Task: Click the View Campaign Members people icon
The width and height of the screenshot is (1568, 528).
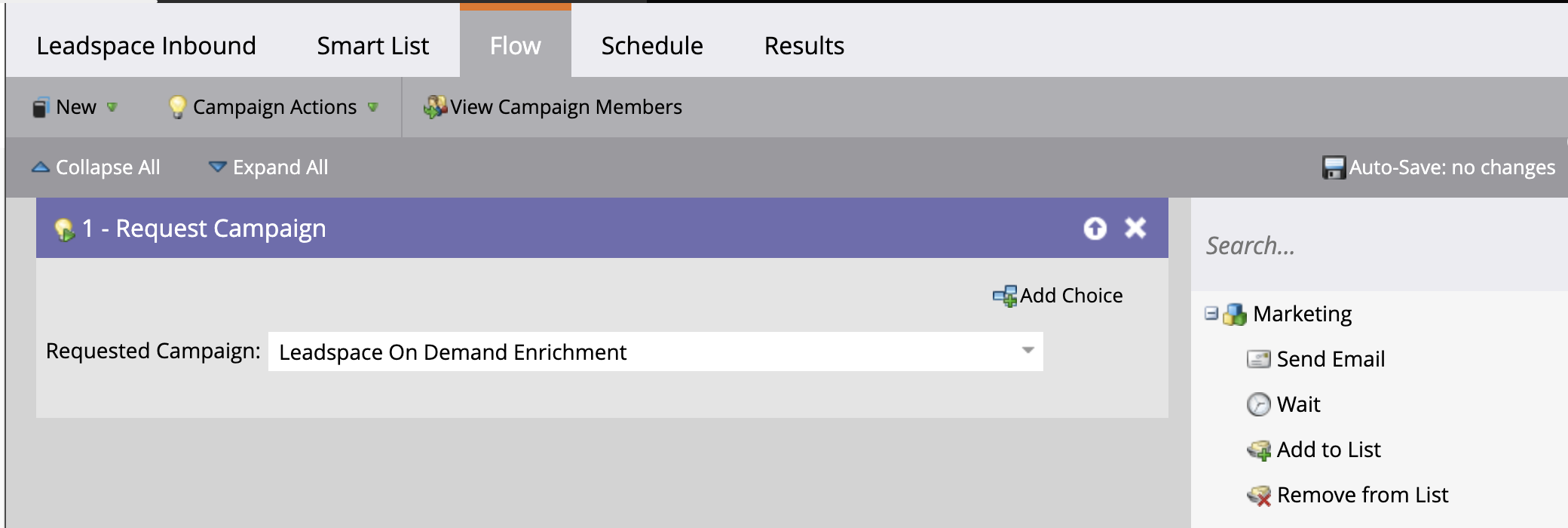Action: click(x=435, y=107)
